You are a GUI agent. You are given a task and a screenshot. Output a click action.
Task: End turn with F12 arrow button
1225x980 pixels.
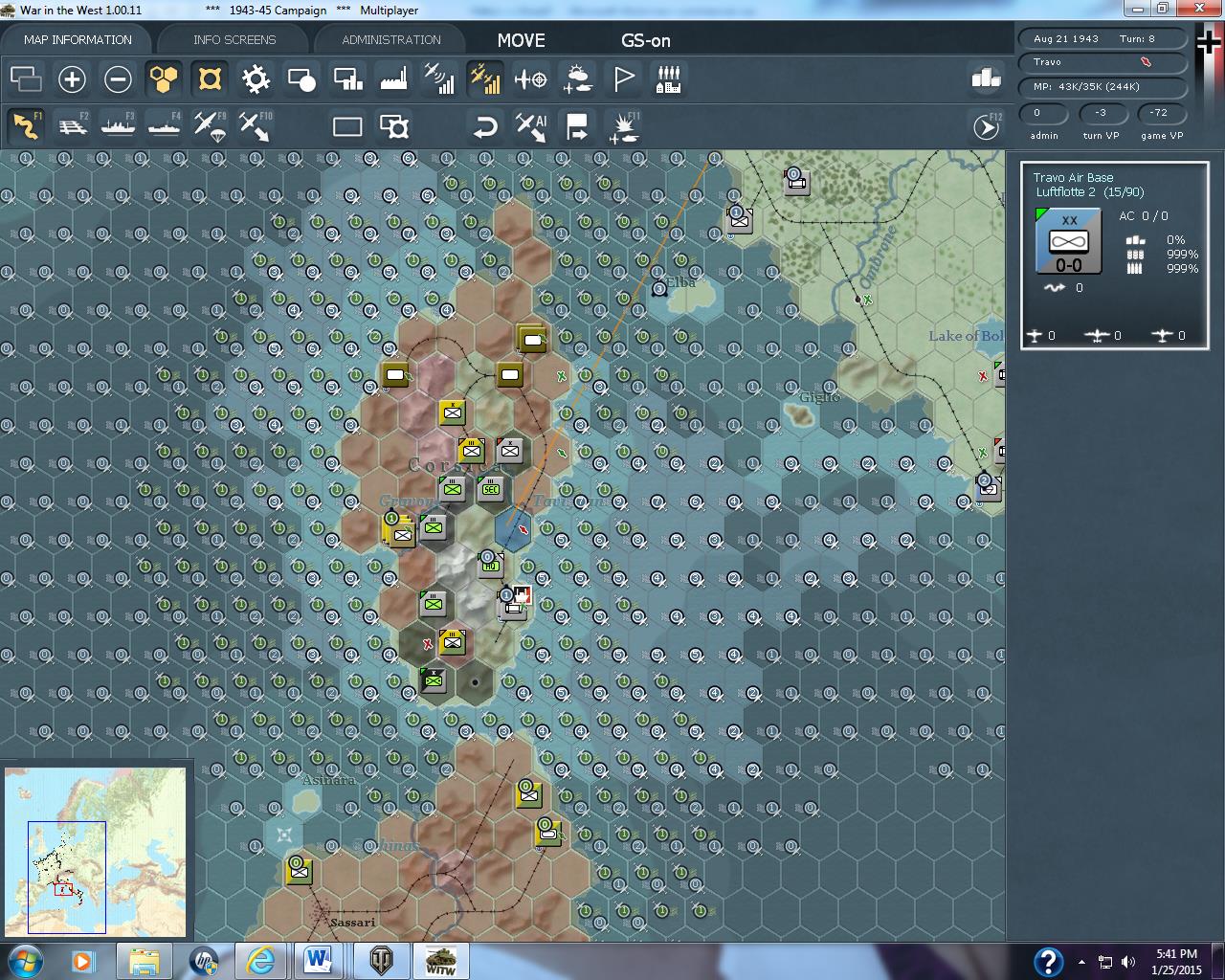point(986,126)
